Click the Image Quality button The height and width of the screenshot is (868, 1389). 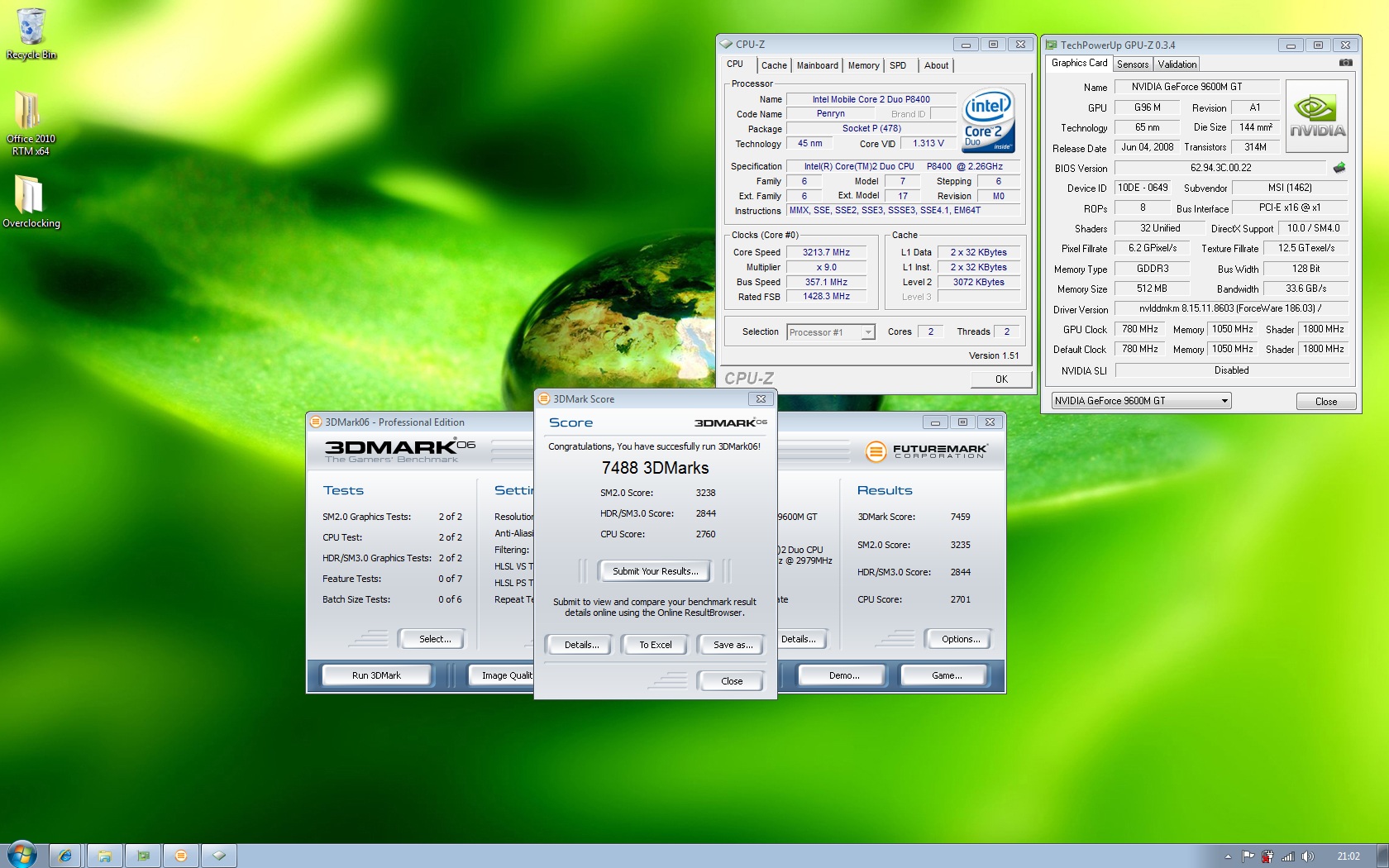[x=503, y=675]
